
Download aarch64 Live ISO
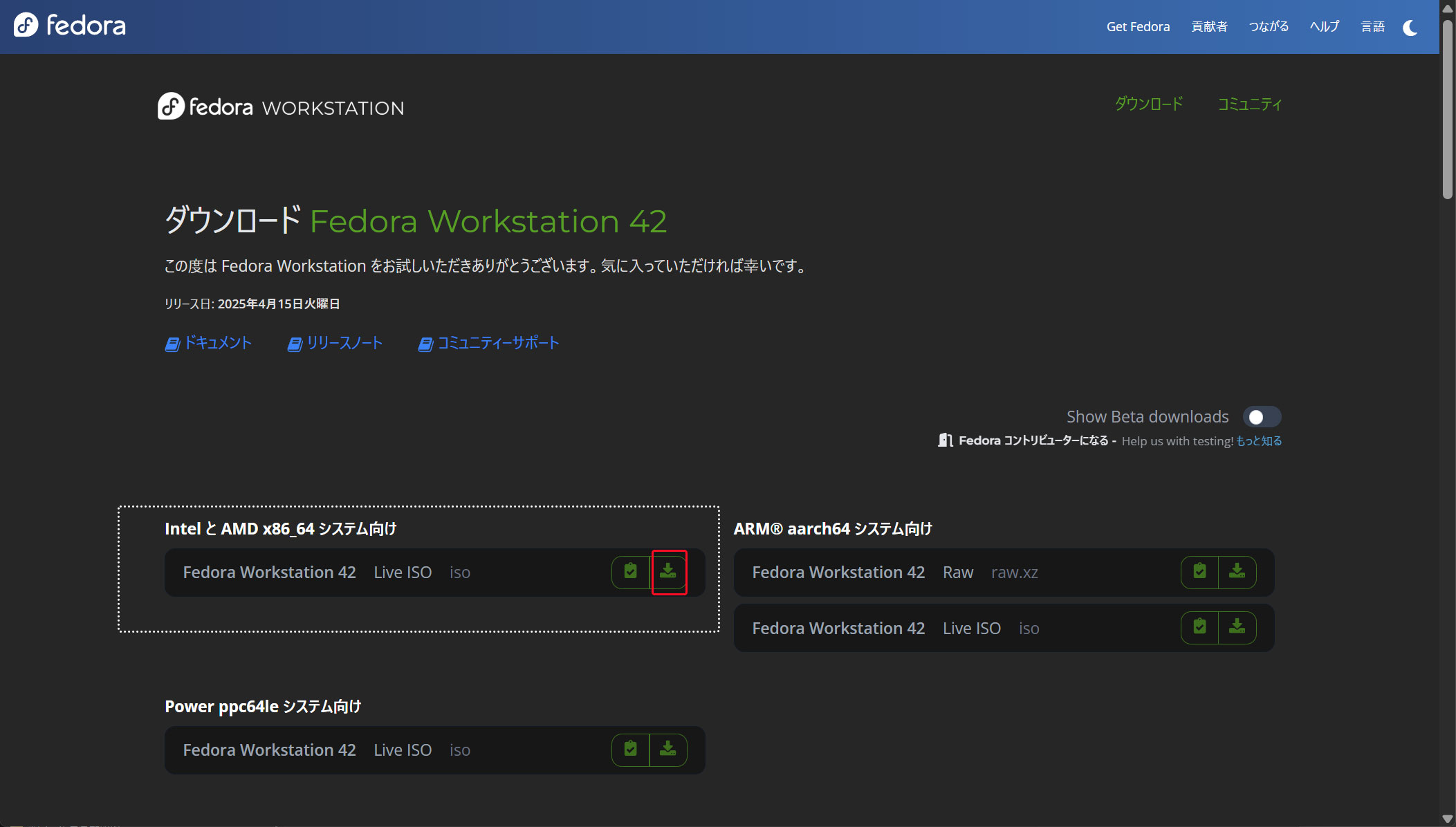pos(1237,627)
